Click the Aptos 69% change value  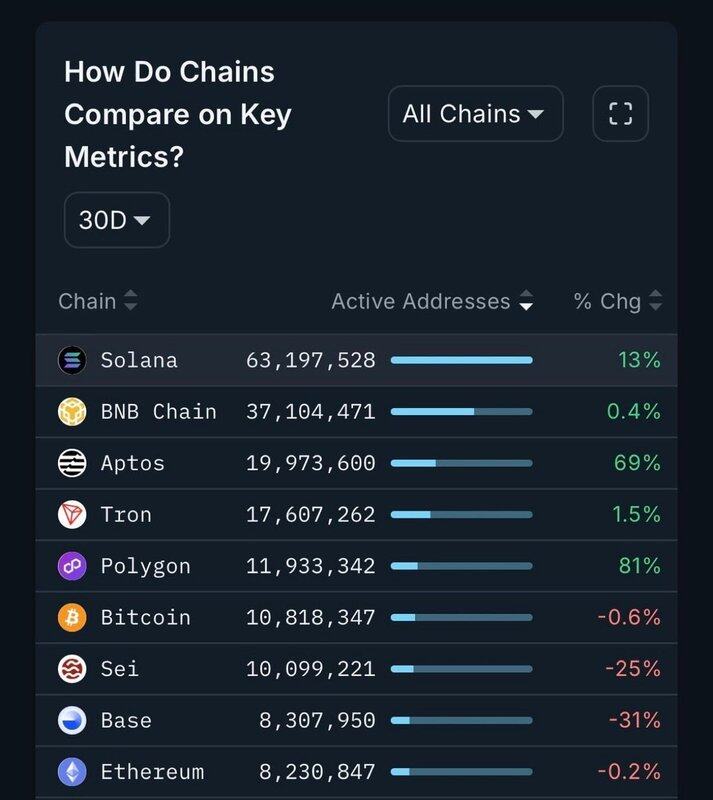click(638, 463)
